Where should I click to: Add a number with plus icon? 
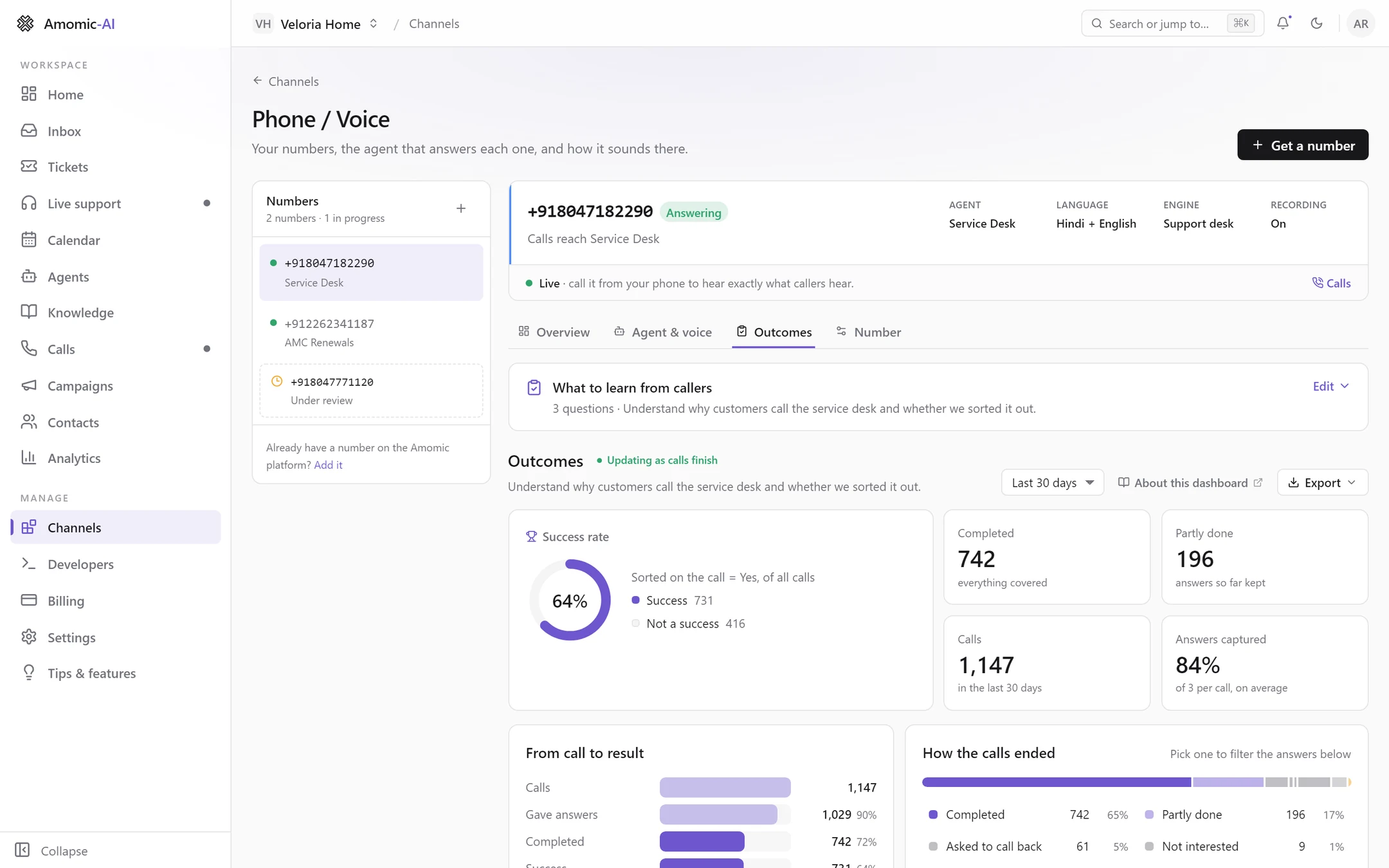point(461,208)
